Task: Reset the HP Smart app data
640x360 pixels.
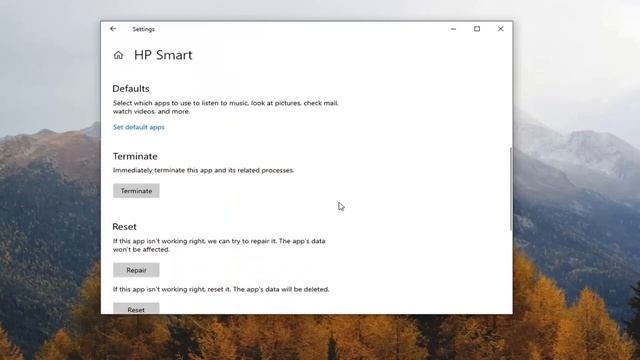Action: point(136,309)
